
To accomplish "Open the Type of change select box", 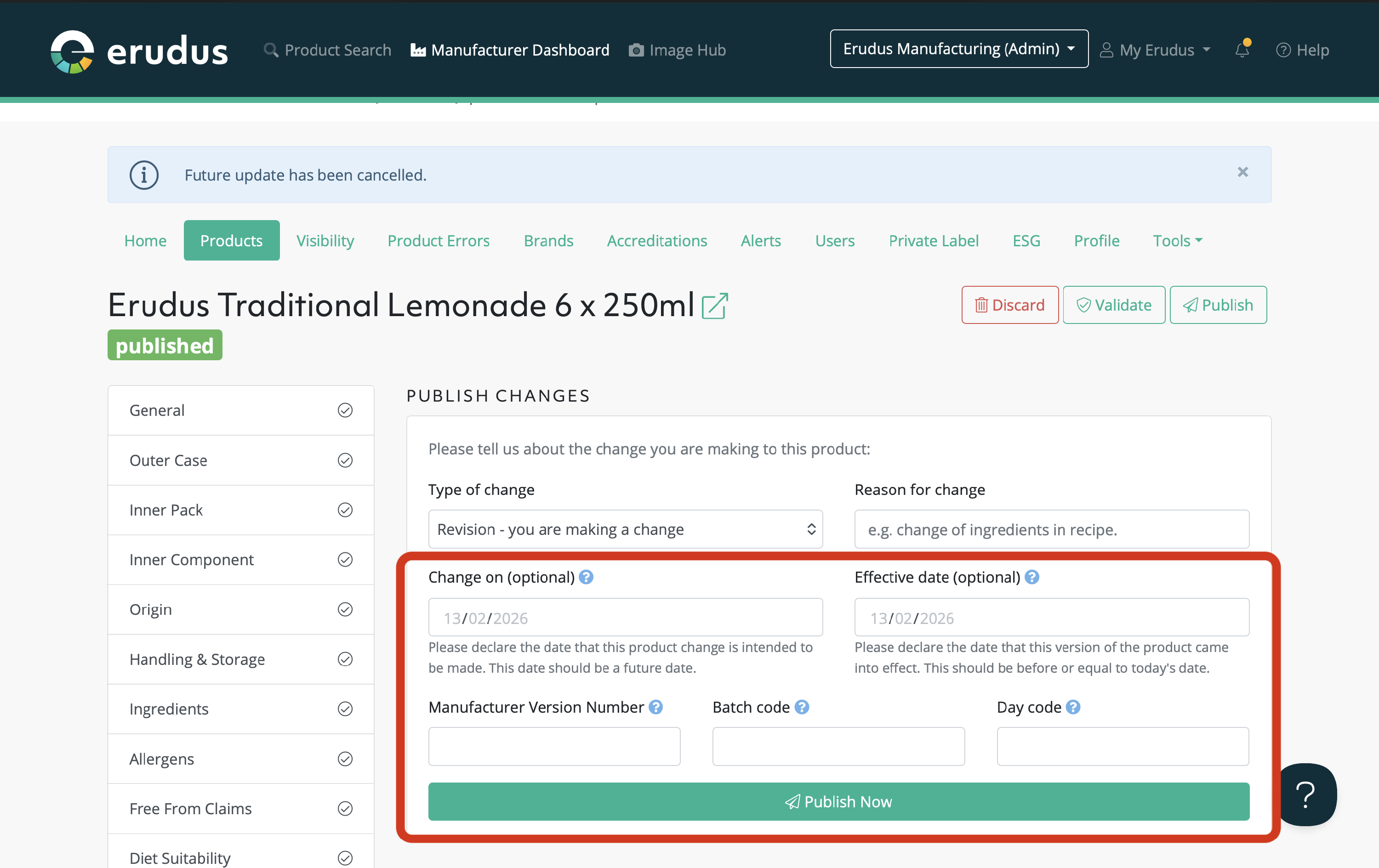I will [625, 529].
